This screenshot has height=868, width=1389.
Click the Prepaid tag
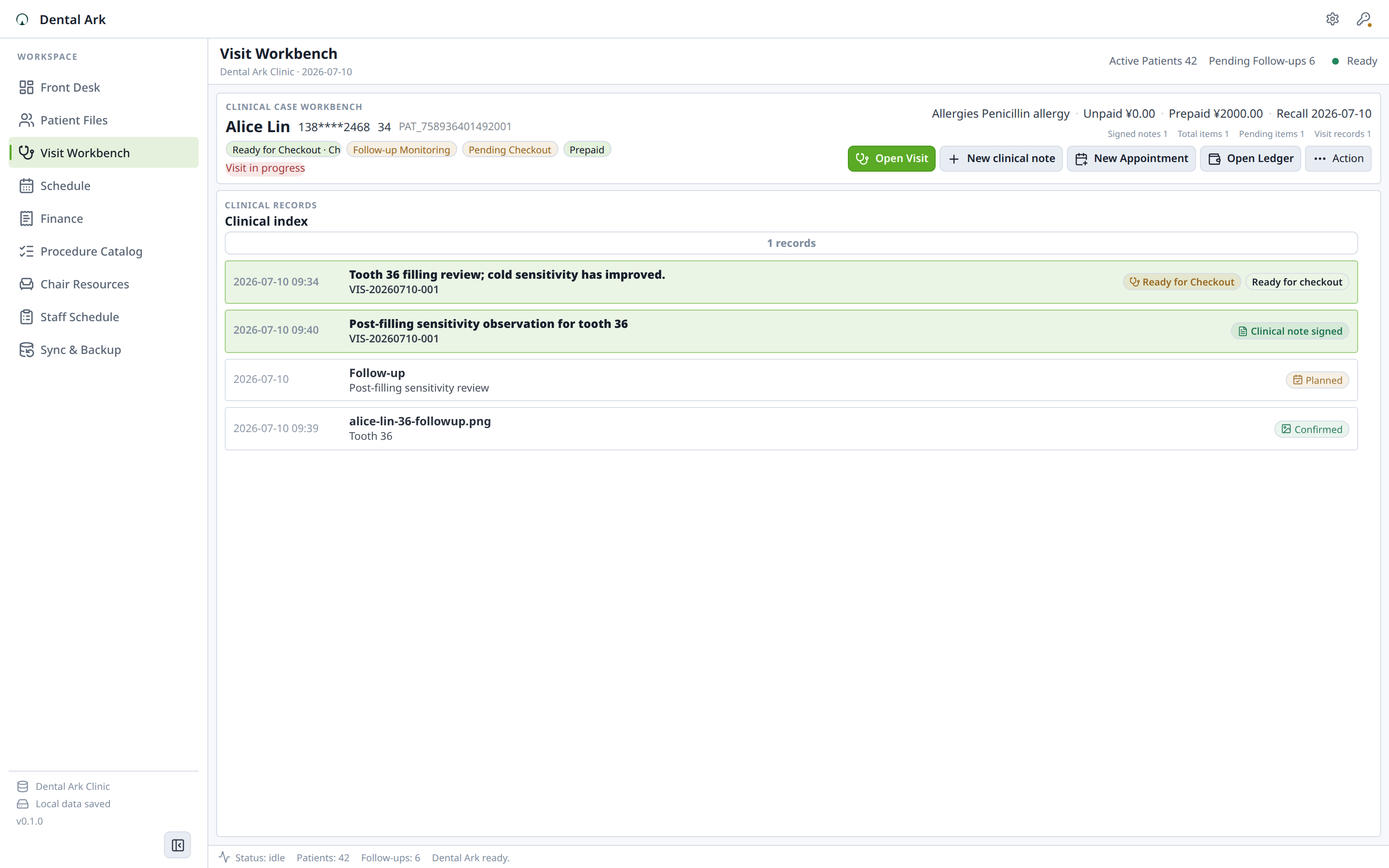click(x=586, y=149)
